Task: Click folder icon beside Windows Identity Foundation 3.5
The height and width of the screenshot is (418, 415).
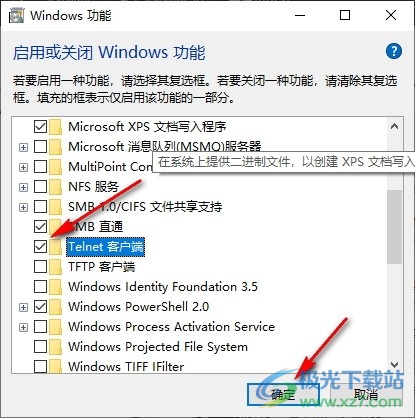Action: pos(56,287)
